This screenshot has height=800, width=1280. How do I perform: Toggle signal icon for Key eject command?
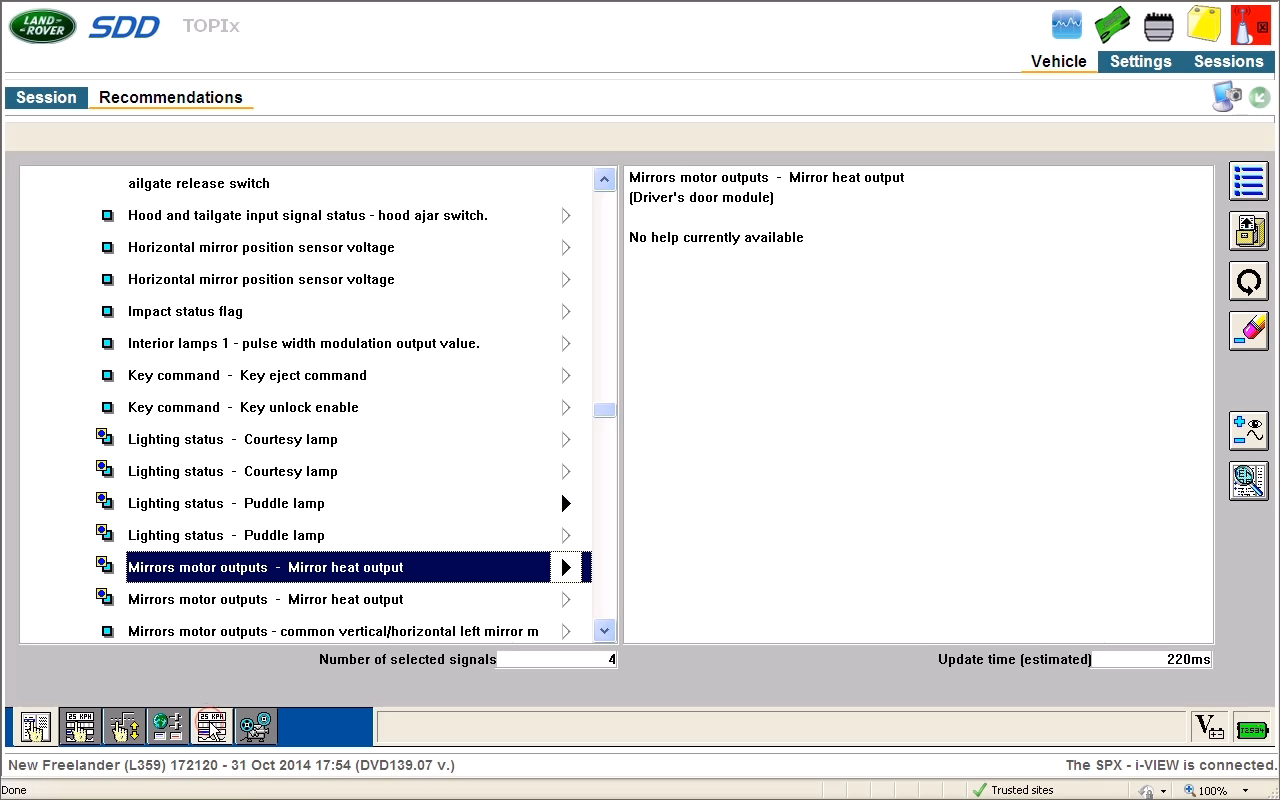point(107,375)
